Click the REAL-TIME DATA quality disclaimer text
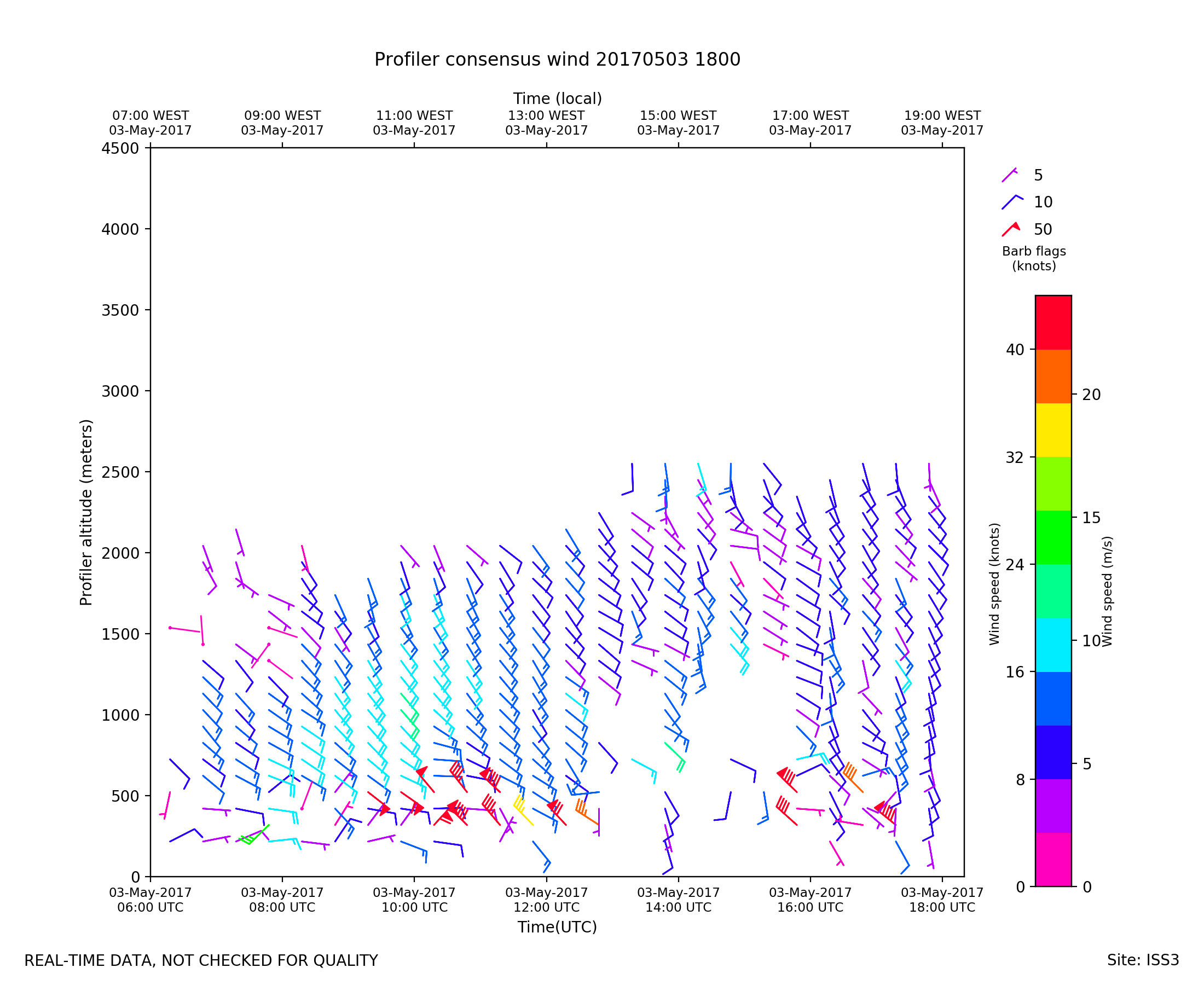1204x985 pixels. click(x=201, y=960)
